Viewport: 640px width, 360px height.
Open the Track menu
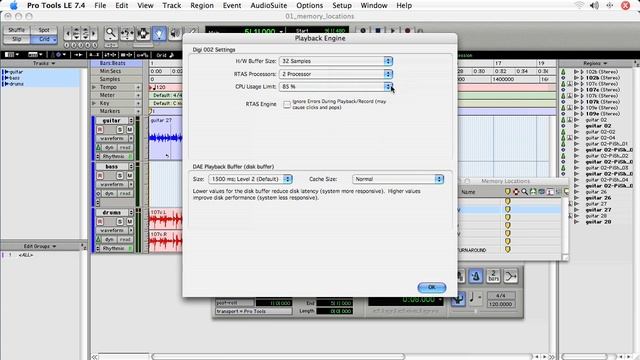click(172, 5)
